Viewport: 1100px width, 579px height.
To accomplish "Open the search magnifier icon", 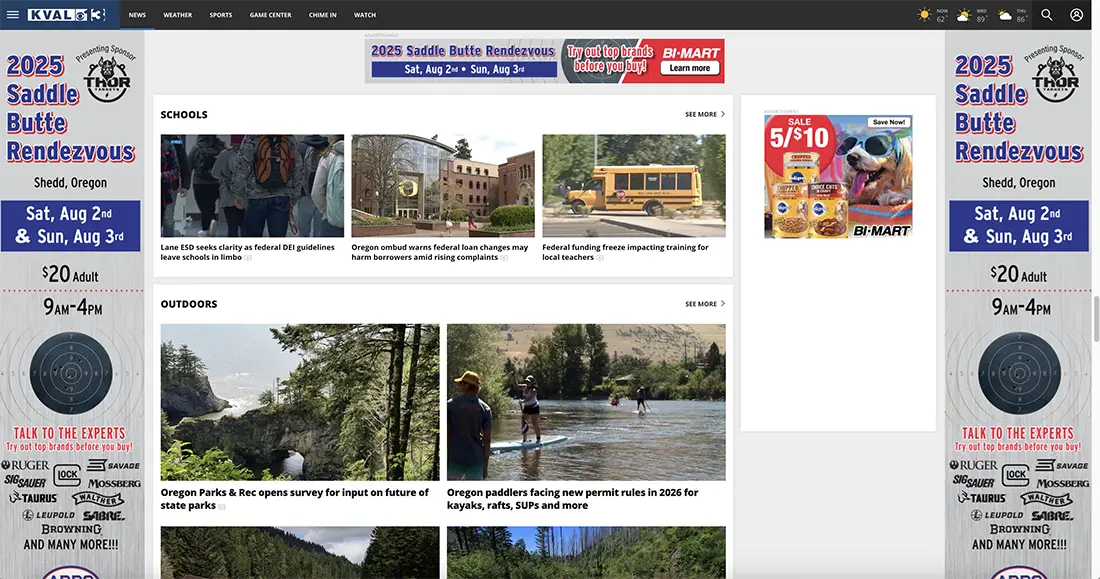I will click(1046, 15).
